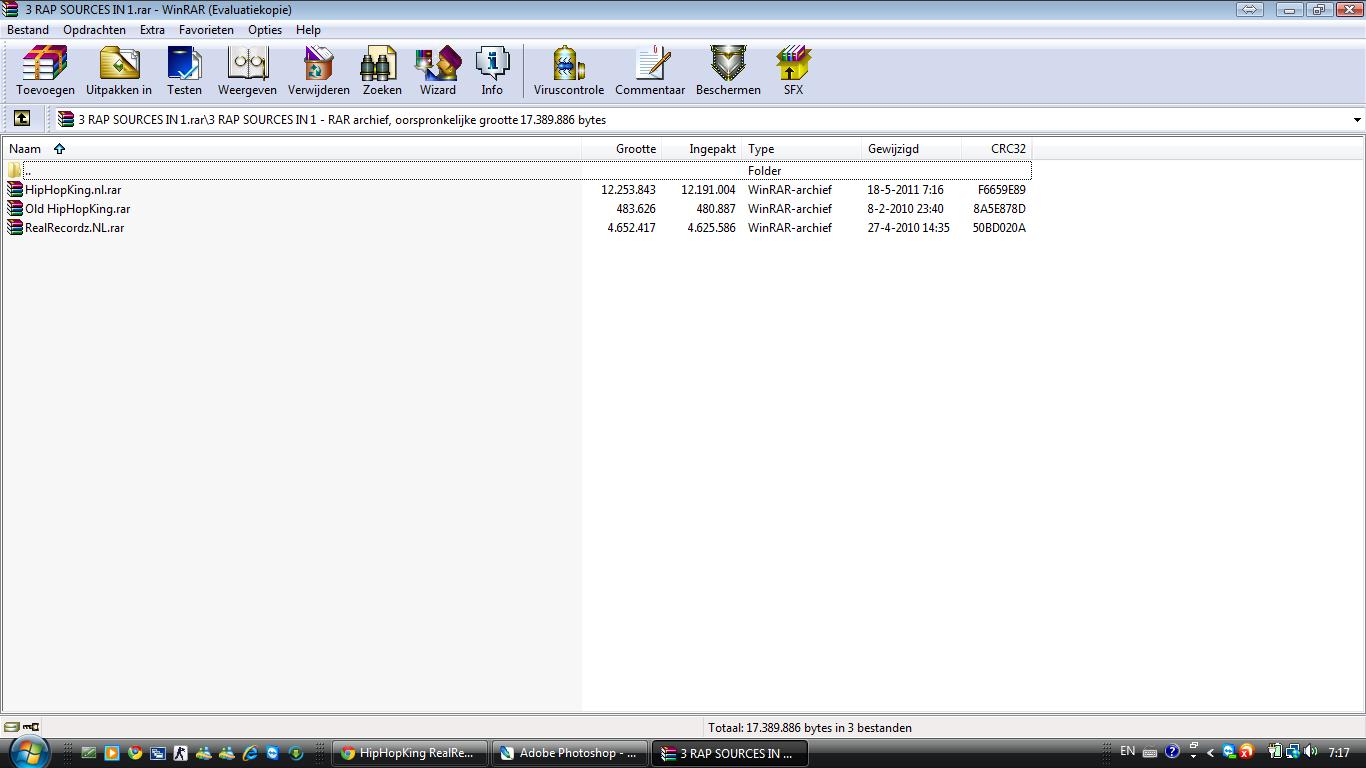Show hidden tray icons arrow

pos(1211,753)
